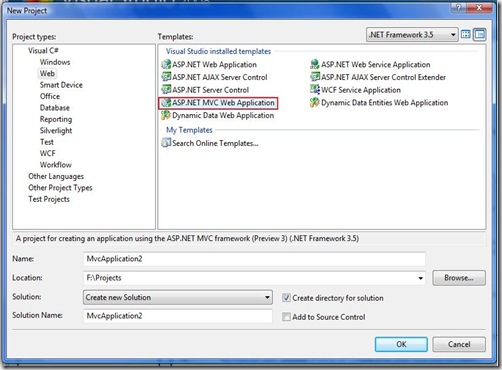The width and height of the screenshot is (502, 370).
Task: Select Dynamic Data Entities Web Application icon
Action: (315, 103)
